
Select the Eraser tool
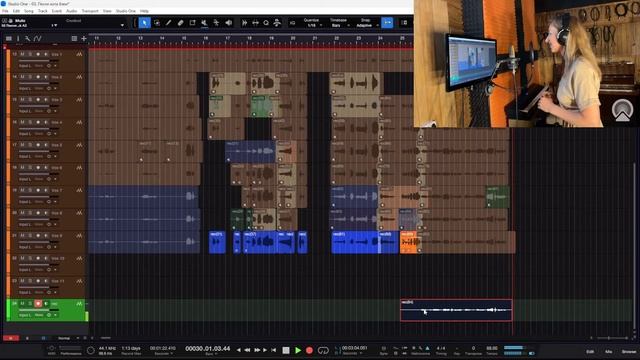[x=180, y=23]
